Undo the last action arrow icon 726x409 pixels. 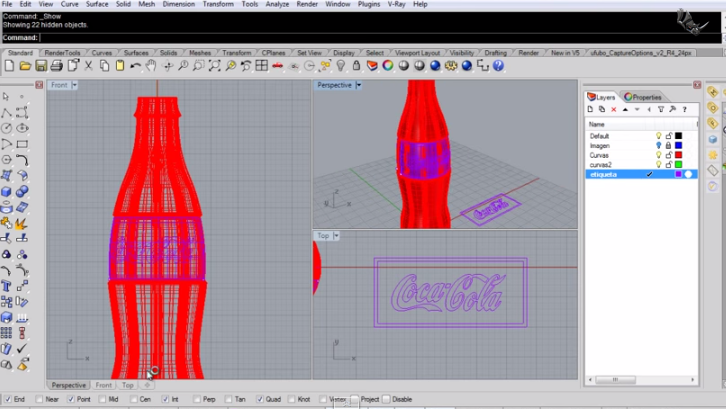tap(135, 66)
